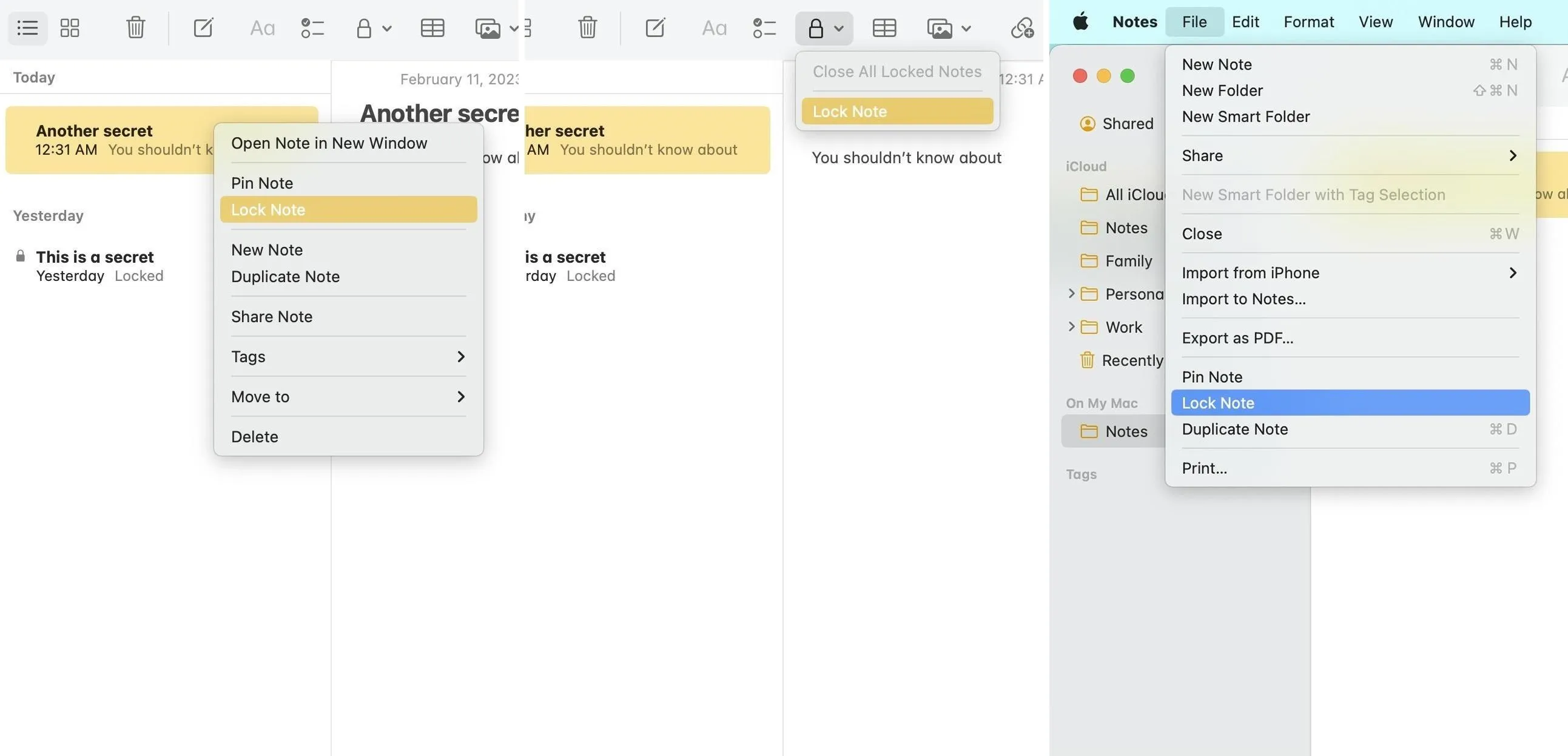Choose Duplicate Note in File menu
The image size is (1568, 756).
click(1350, 429)
